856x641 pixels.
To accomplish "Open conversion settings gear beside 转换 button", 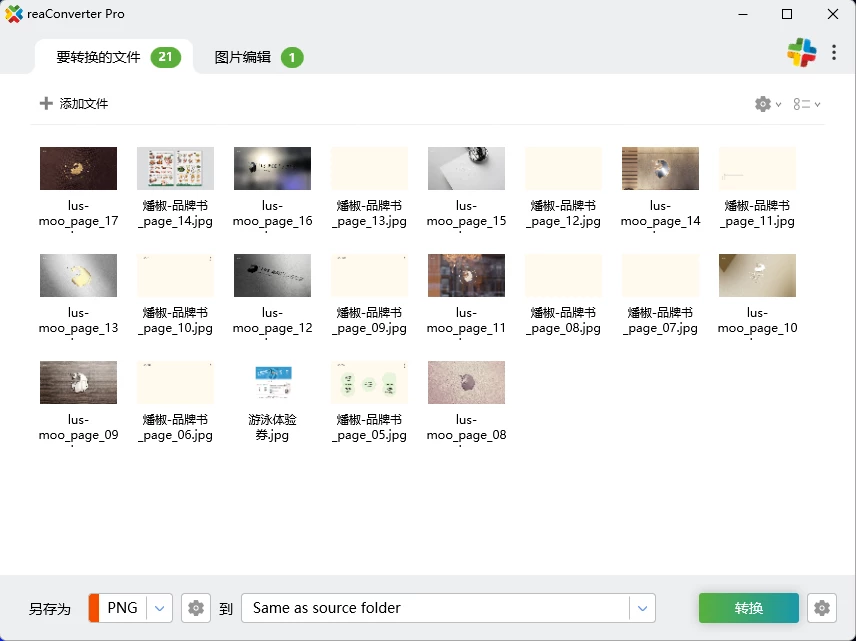I will pyautogui.click(x=822, y=607).
